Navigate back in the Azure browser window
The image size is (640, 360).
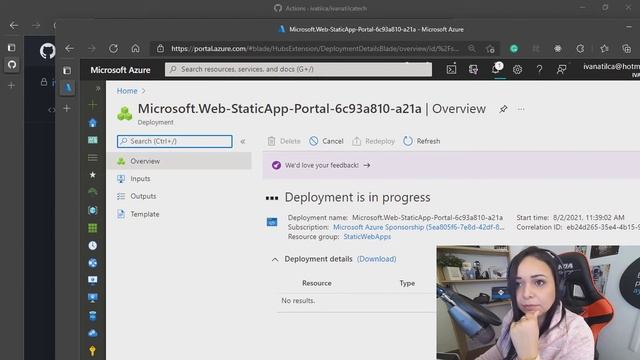click(69, 49)
